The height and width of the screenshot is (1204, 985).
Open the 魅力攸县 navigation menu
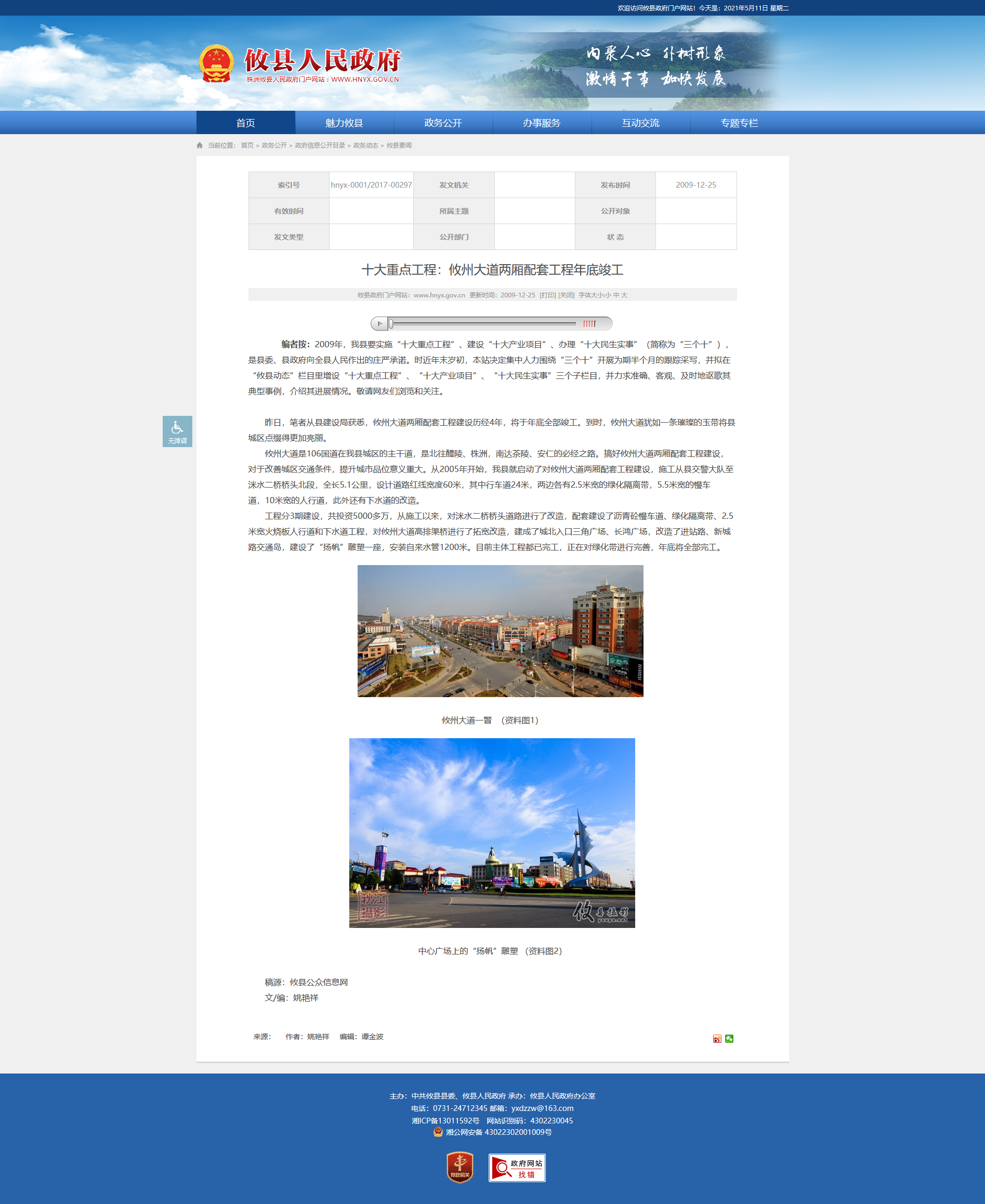coord(345,123)
